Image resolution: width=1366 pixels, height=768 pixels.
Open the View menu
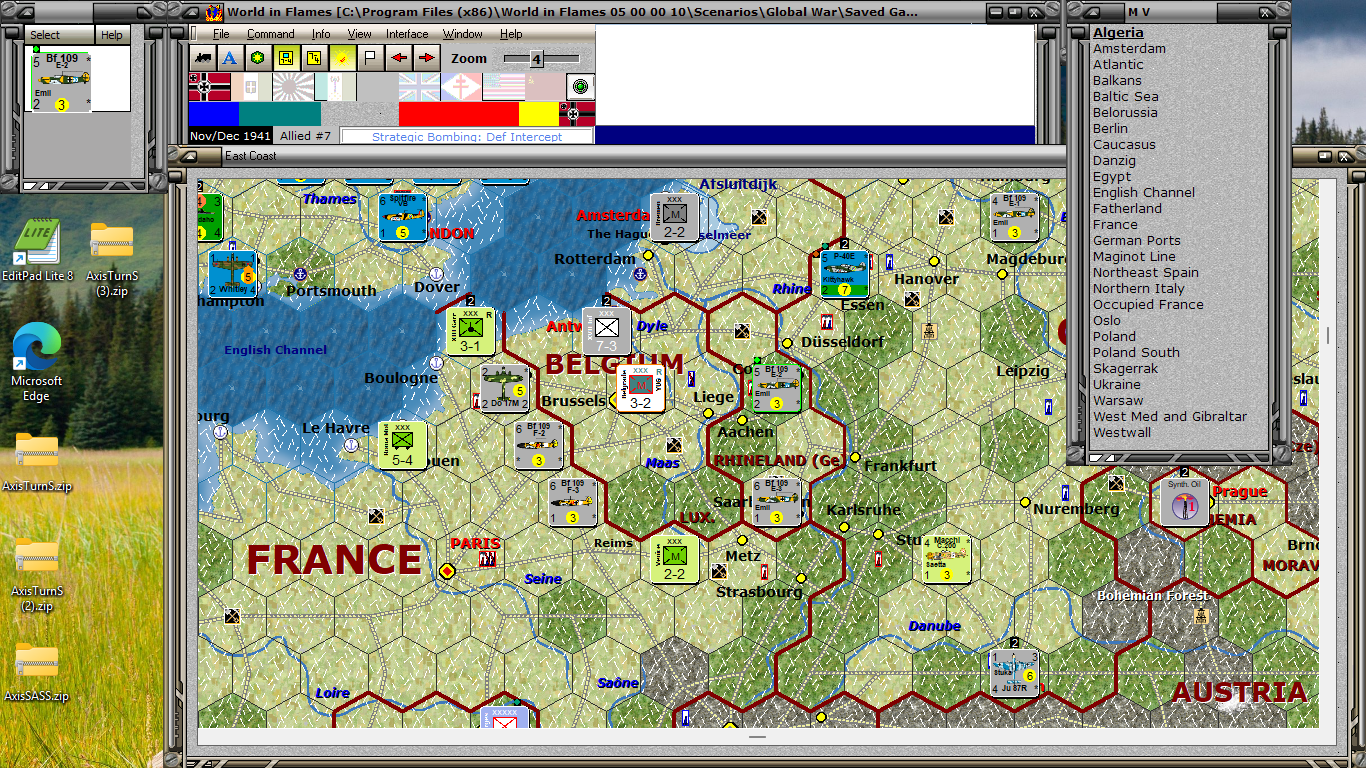[359, 34]
